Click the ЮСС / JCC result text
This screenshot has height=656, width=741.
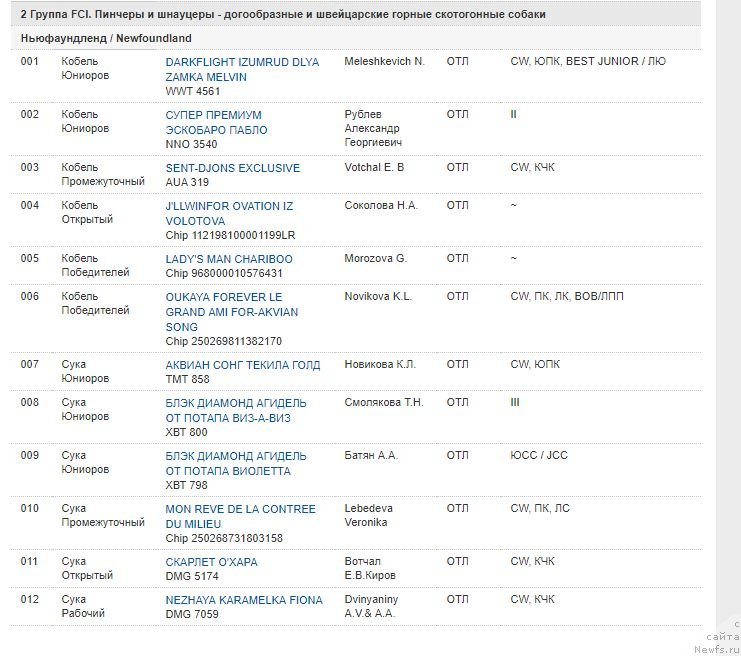[538, 456]
